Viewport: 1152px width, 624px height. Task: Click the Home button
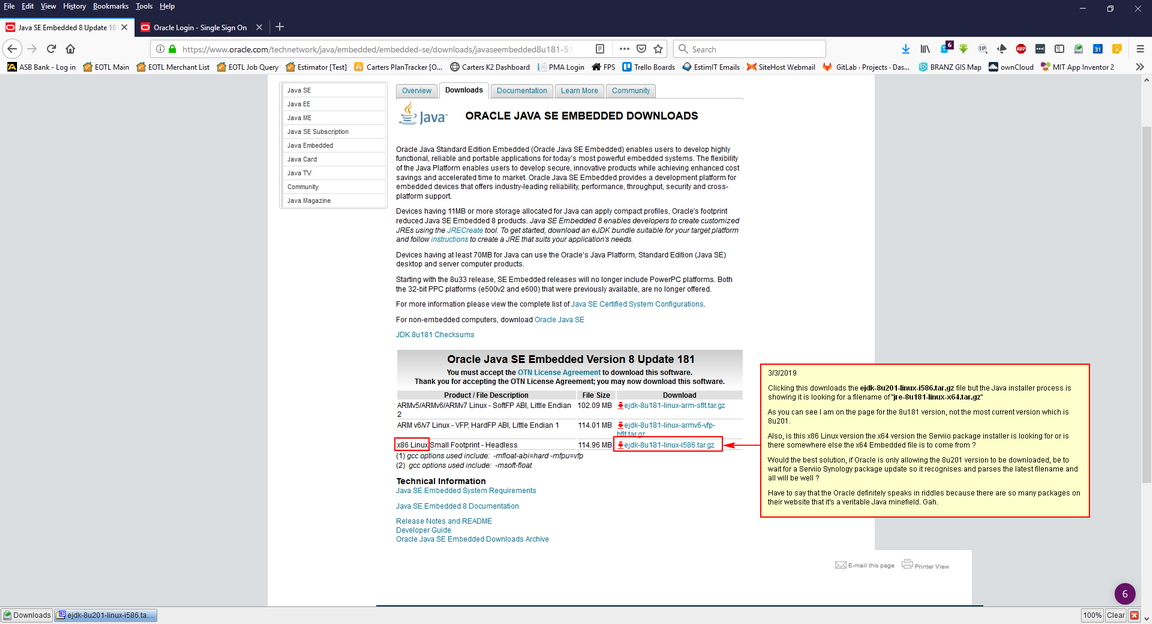click(x=70, y=48)
